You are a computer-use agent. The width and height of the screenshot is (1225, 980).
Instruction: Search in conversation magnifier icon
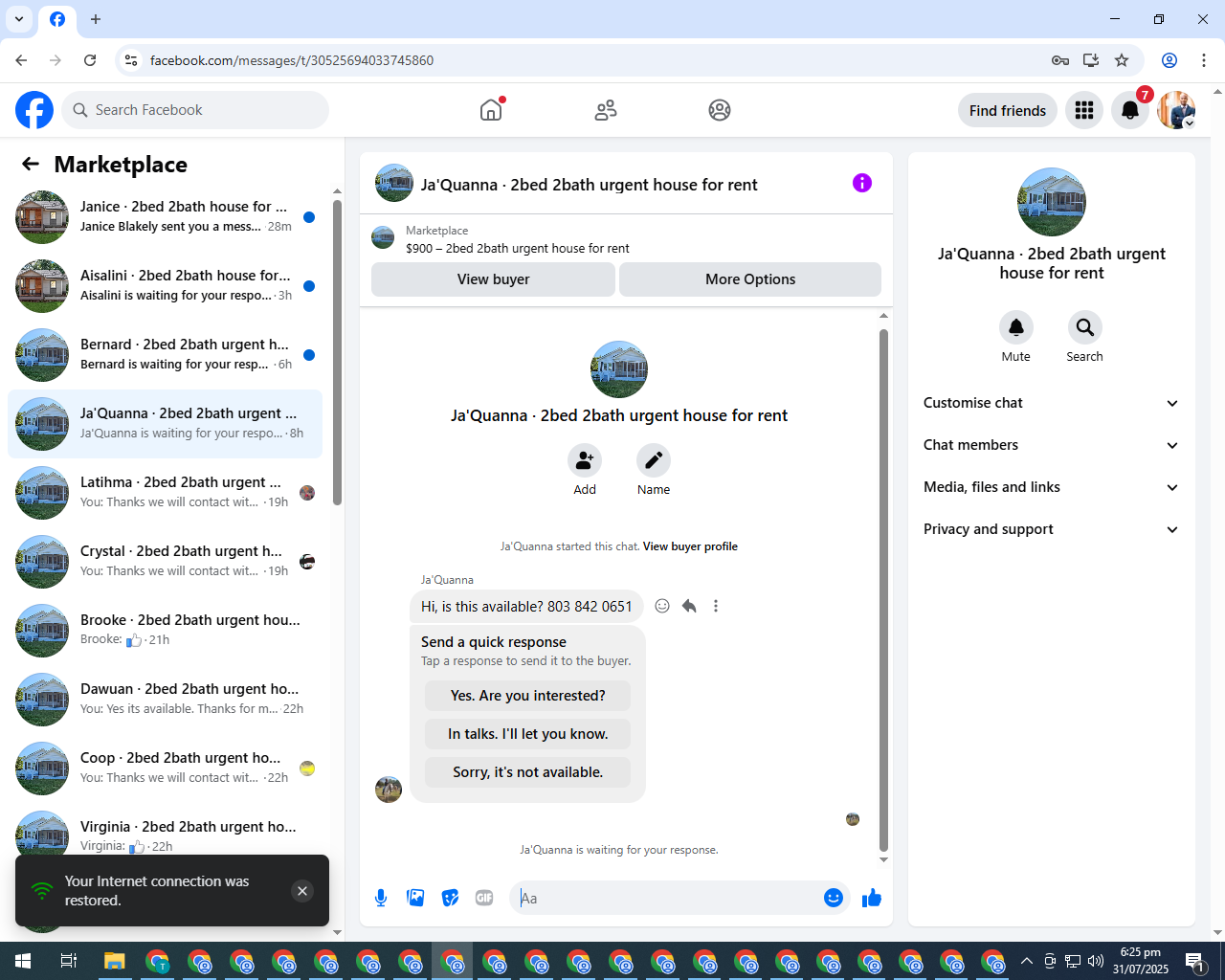coord(1085,327)
